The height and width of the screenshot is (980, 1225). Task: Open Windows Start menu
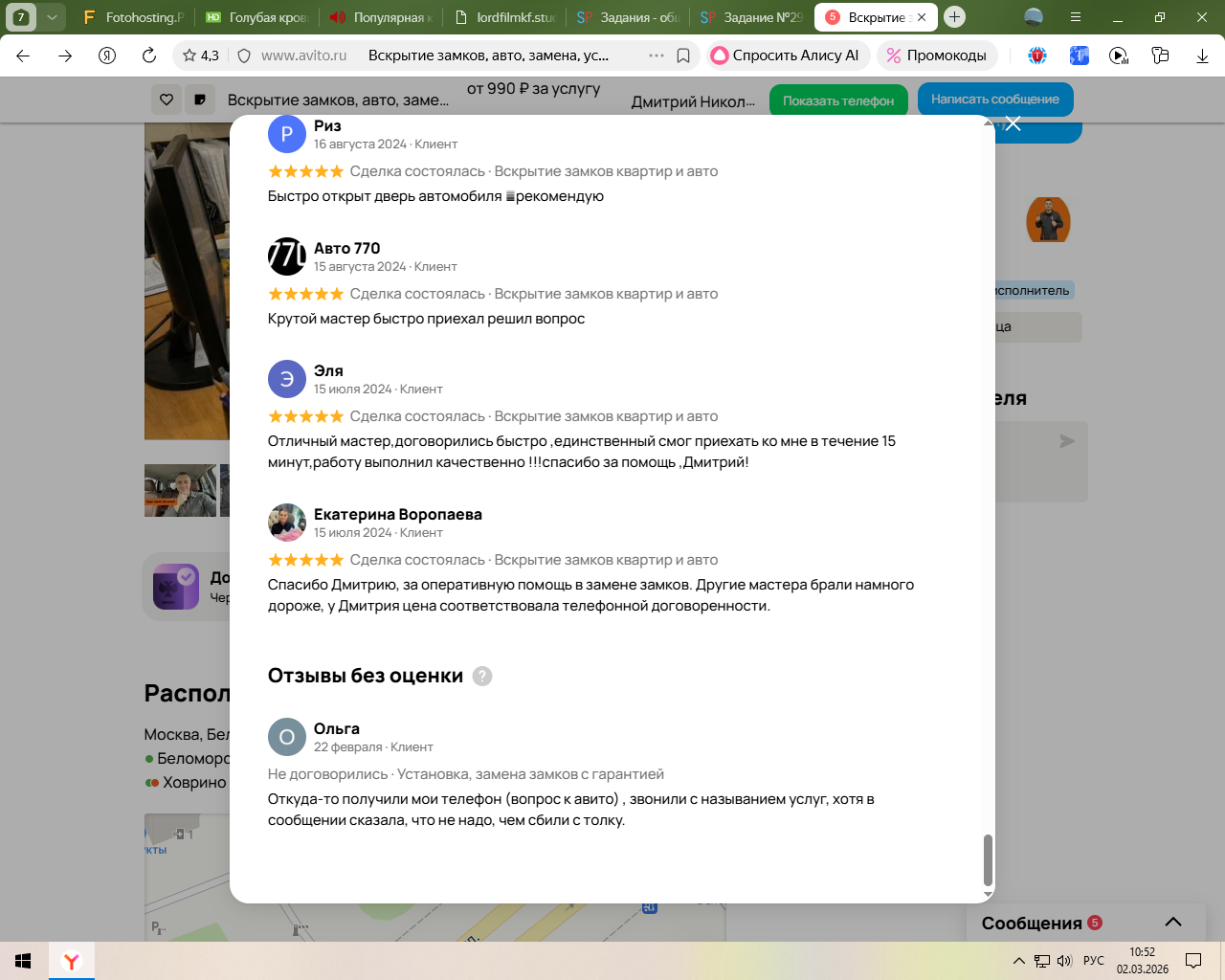coord(23,961)
